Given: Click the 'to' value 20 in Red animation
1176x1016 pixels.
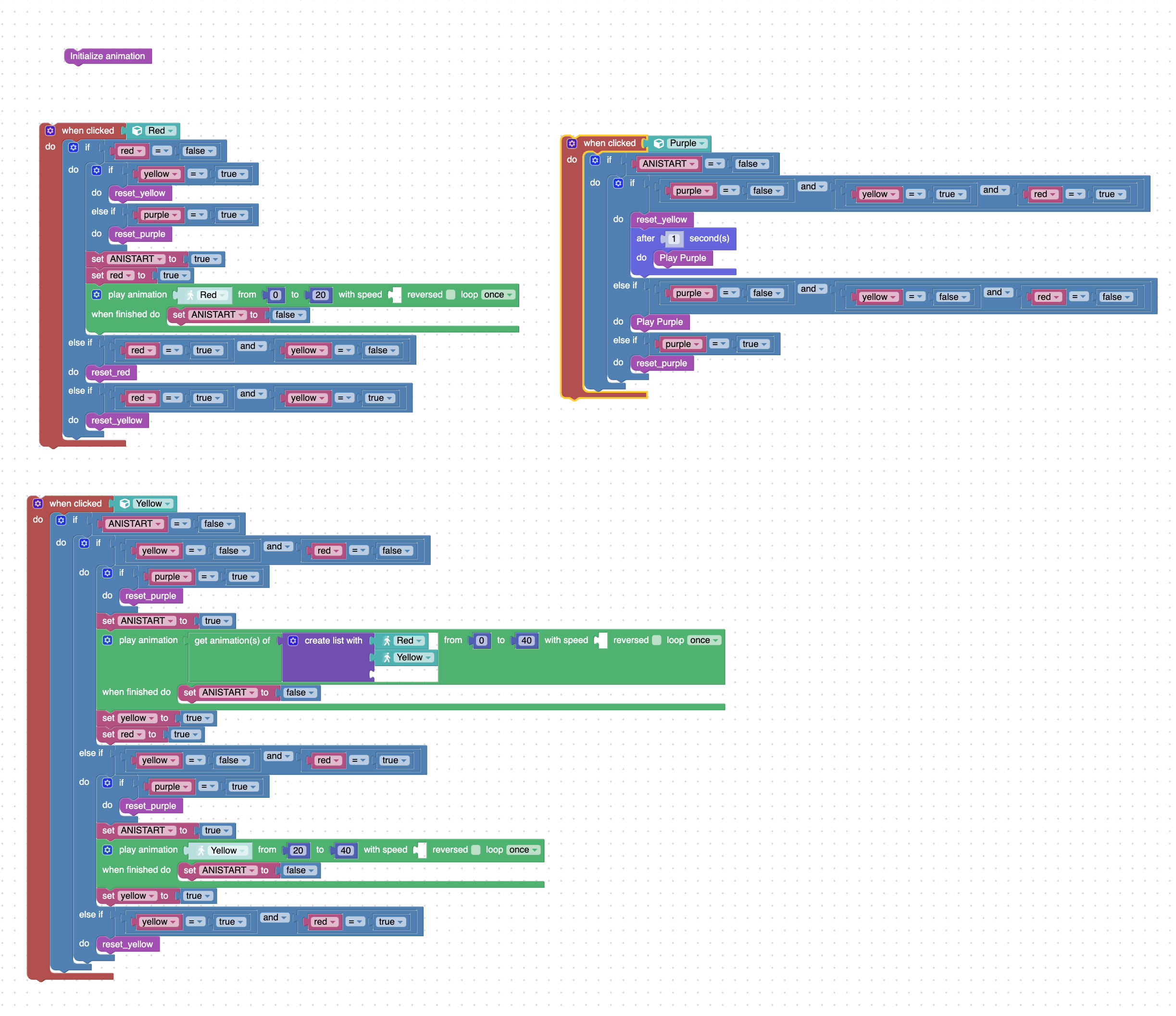Looking at the screenshot, I should coord(321,295).
